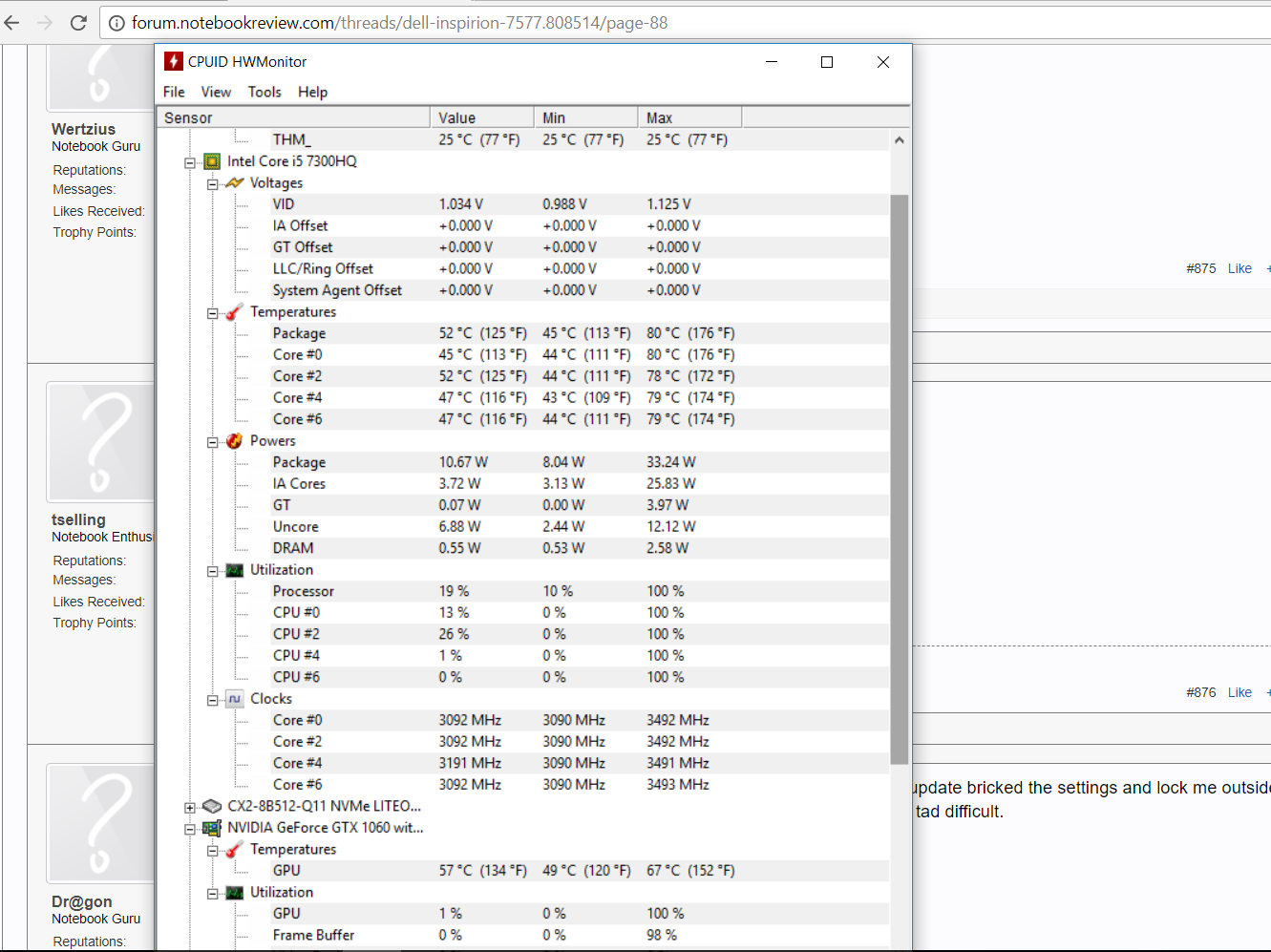Click the CX2-8B512-Q11 NVMe drive icon

pos(212,807)
